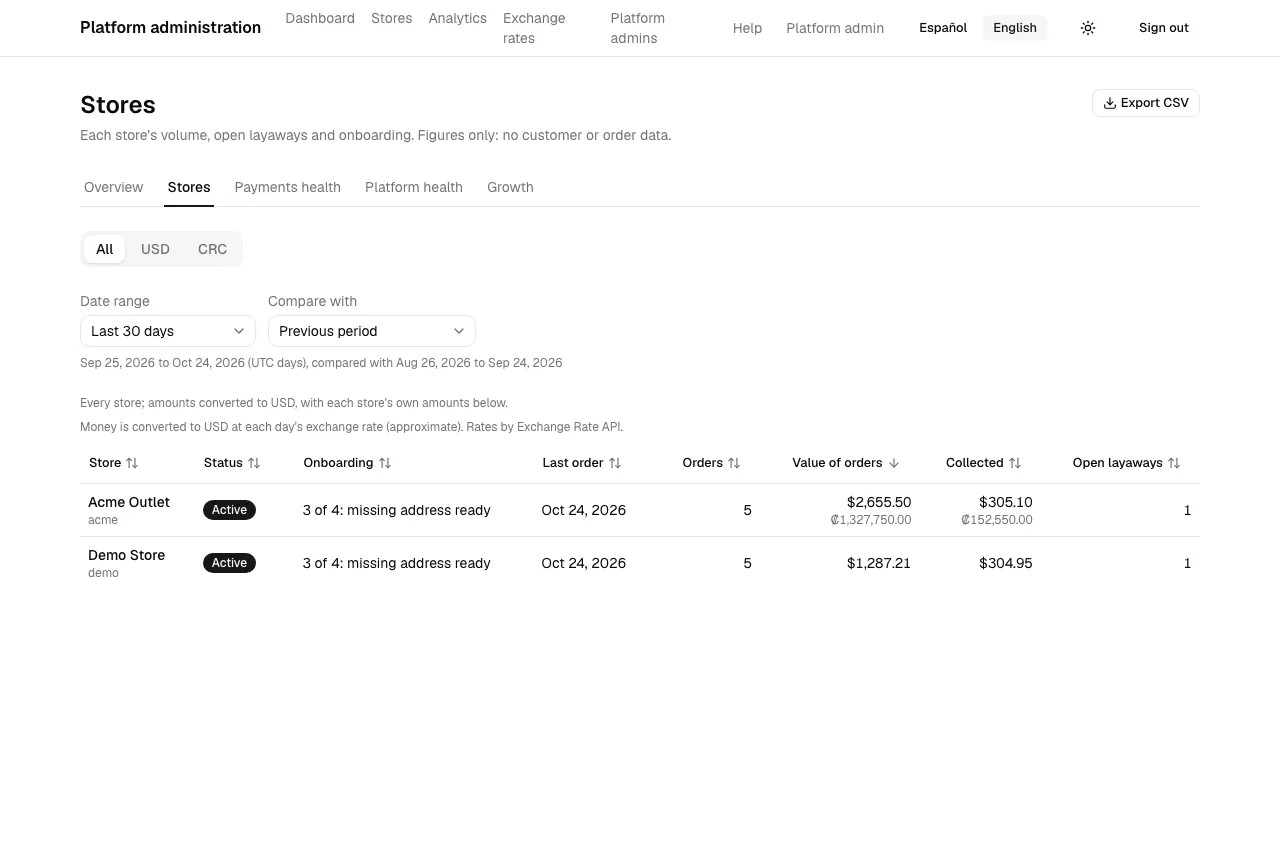Open the Previous period compare dropdown
Viewport: 1280px width, 860px height.
[x=372, y=331]
